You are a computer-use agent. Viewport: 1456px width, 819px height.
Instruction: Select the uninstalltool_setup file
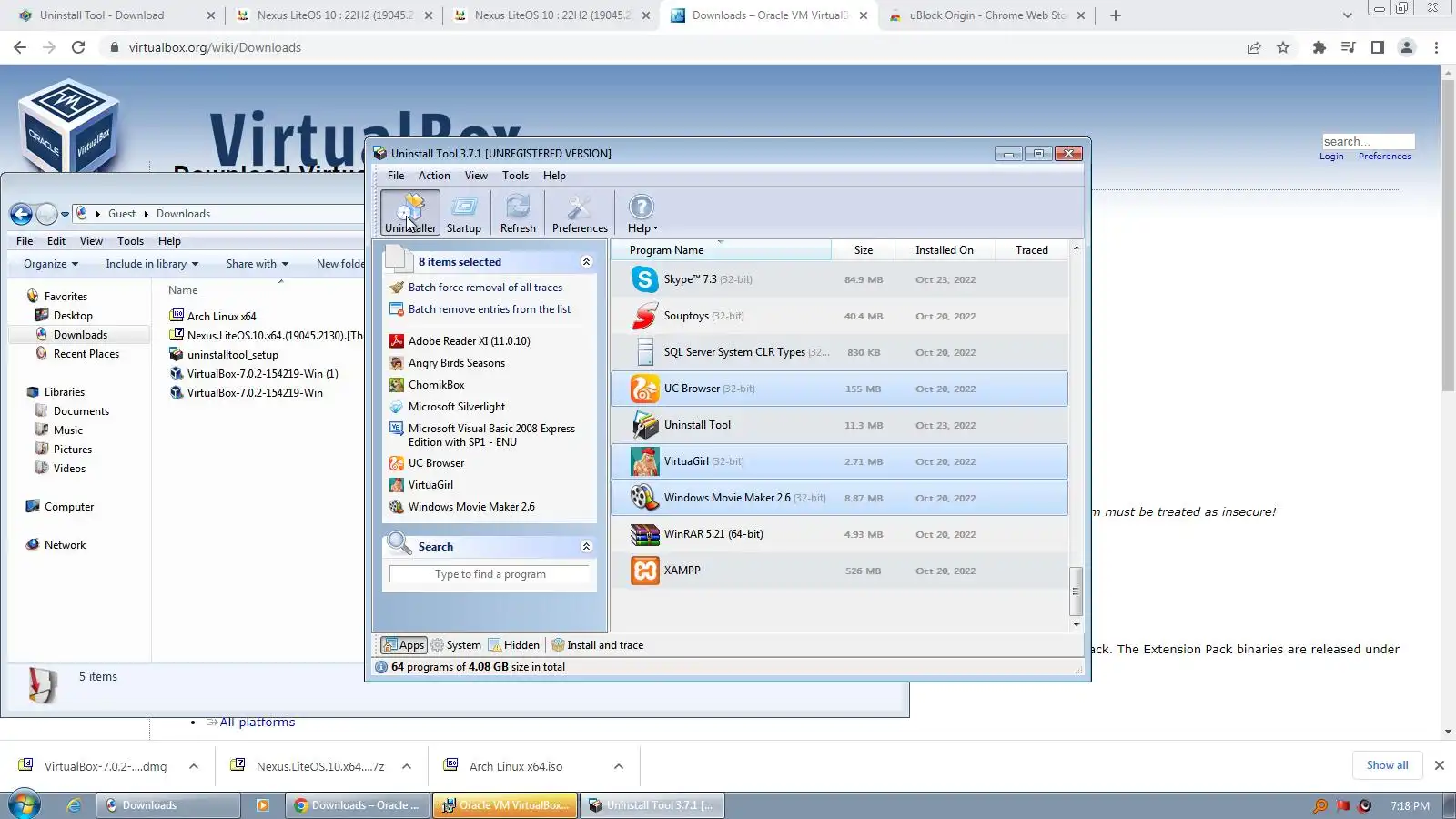point(232,355)
